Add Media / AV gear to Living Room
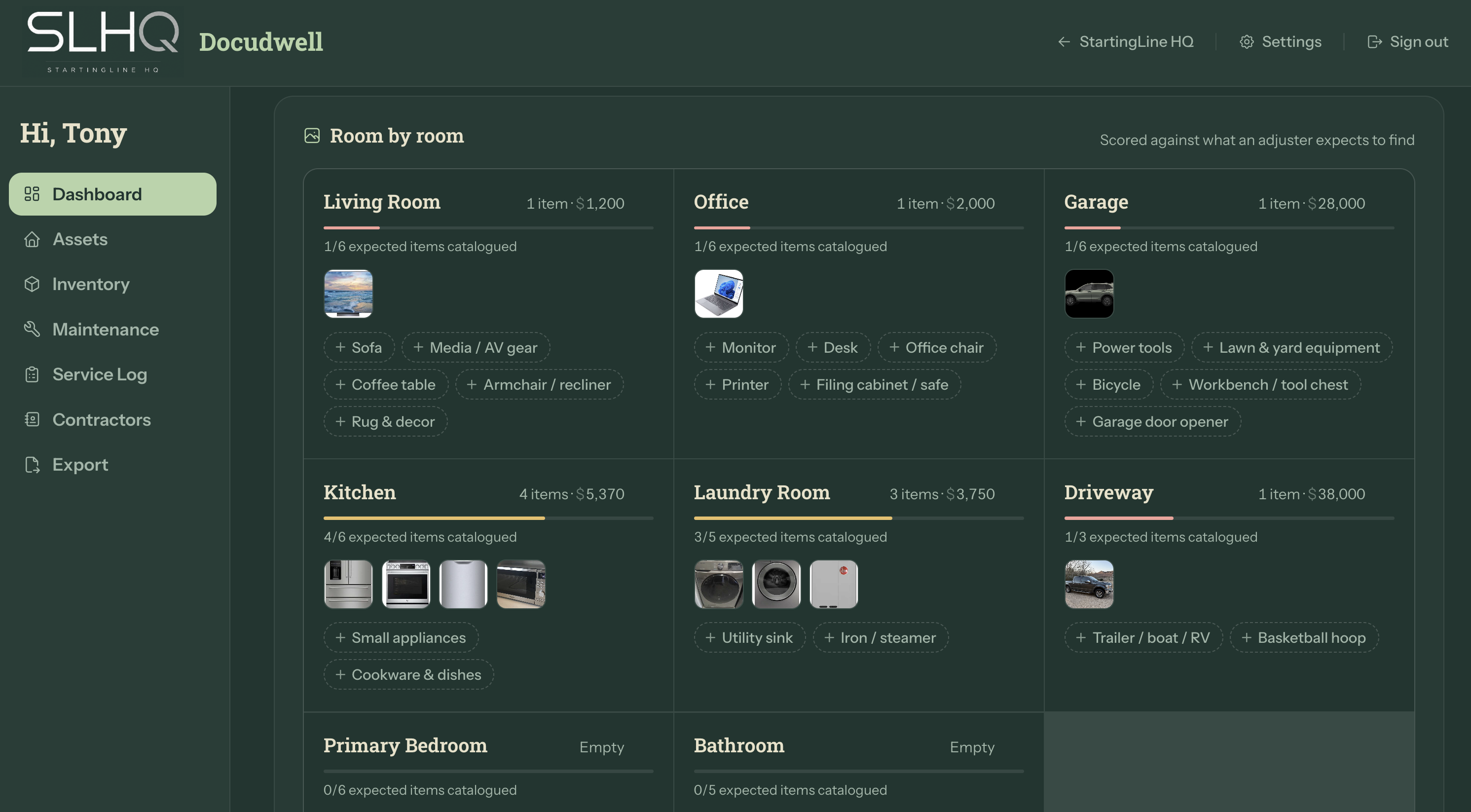1471x812 pixels. (x=476, y=347)
